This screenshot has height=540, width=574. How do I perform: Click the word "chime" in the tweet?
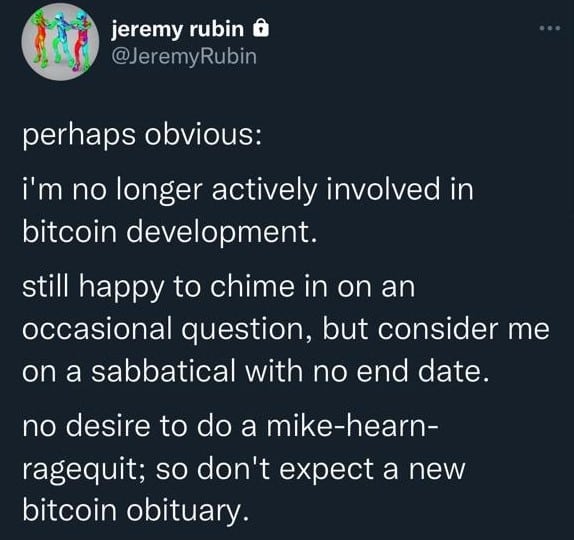click(x=252, y=286)
